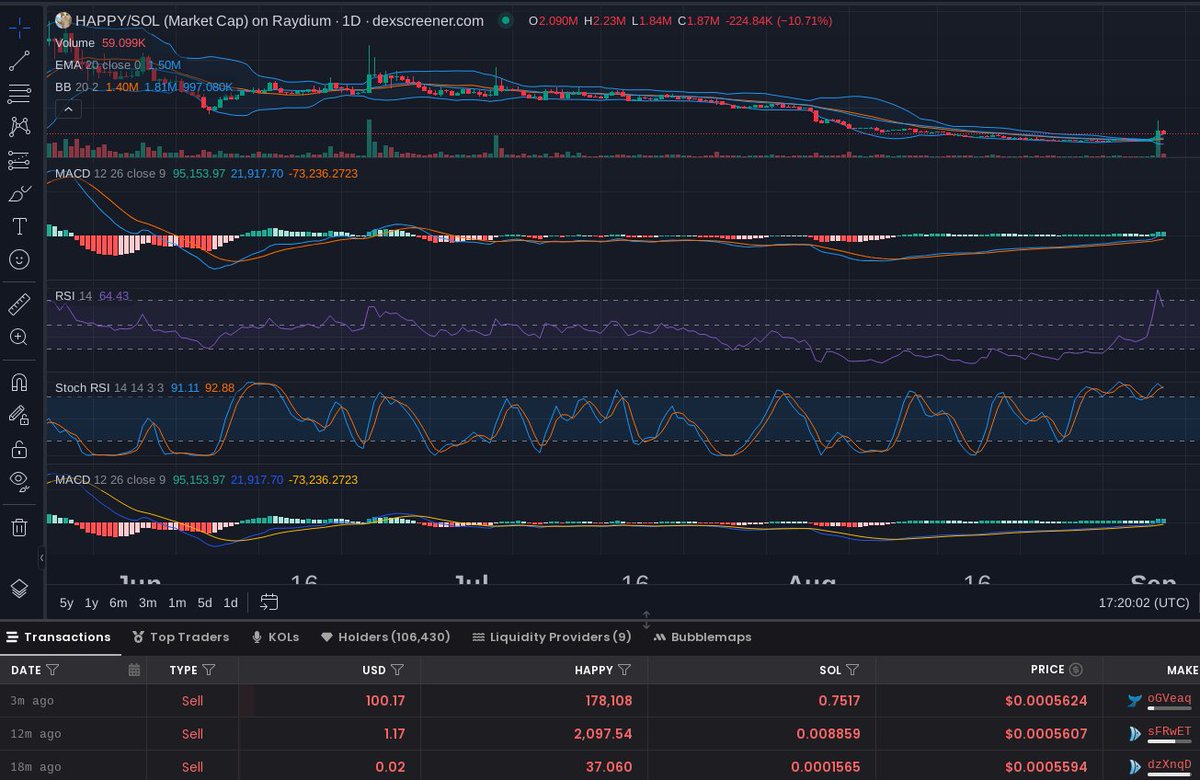
Task: Select the trend line drawing tool
Action: (19, 60)
